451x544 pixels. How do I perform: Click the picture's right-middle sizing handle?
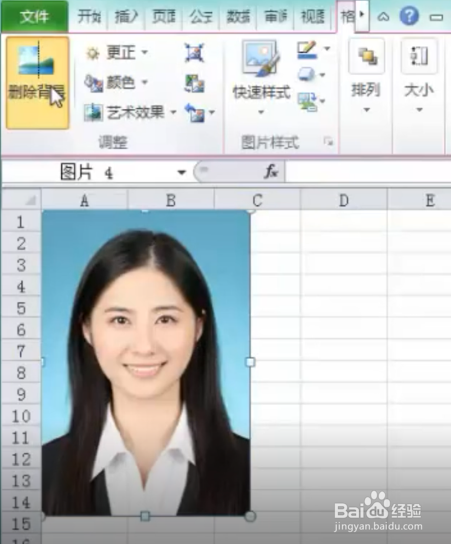250,362
